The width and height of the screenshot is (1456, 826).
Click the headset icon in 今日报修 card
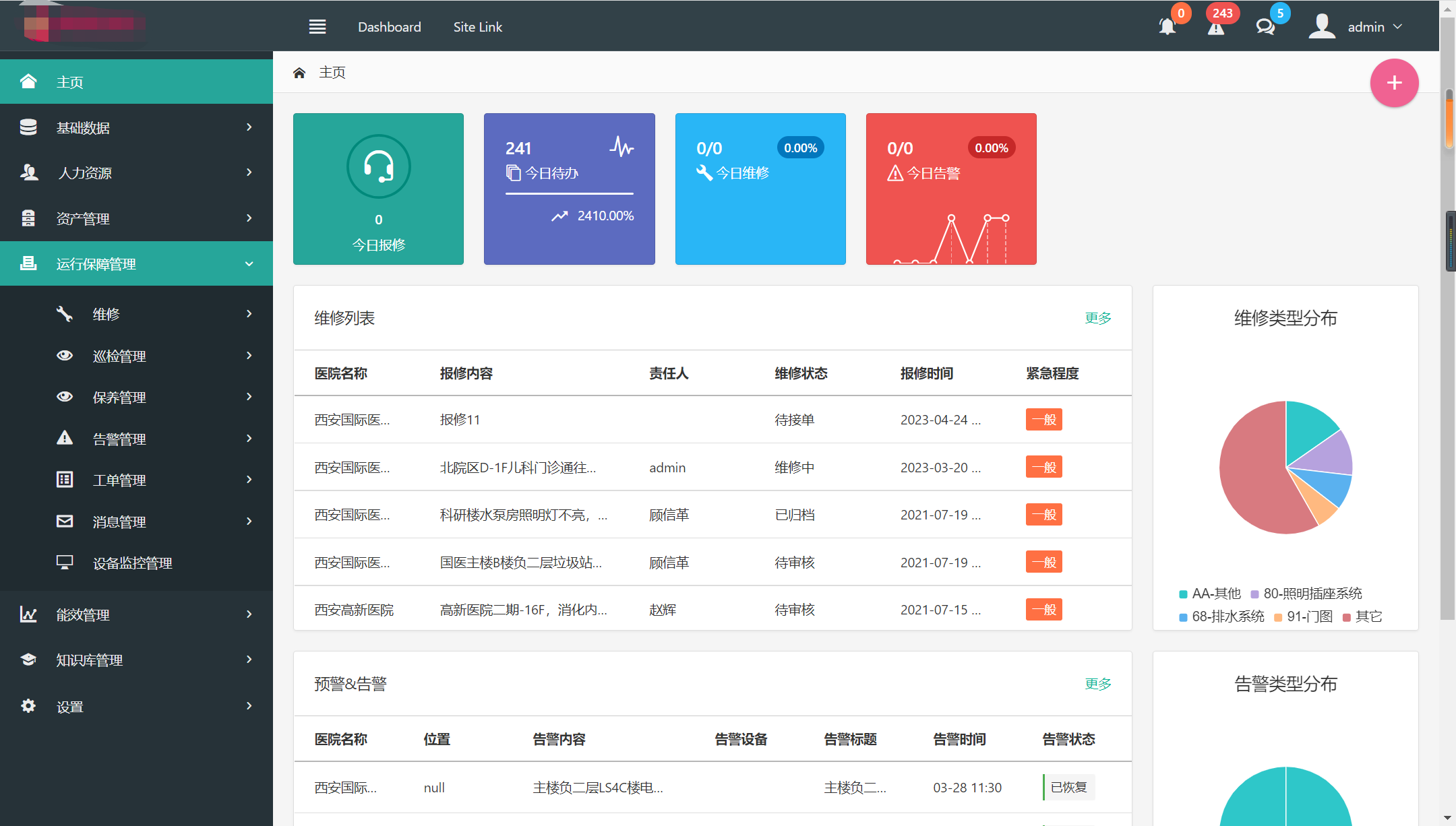(378, 166)
